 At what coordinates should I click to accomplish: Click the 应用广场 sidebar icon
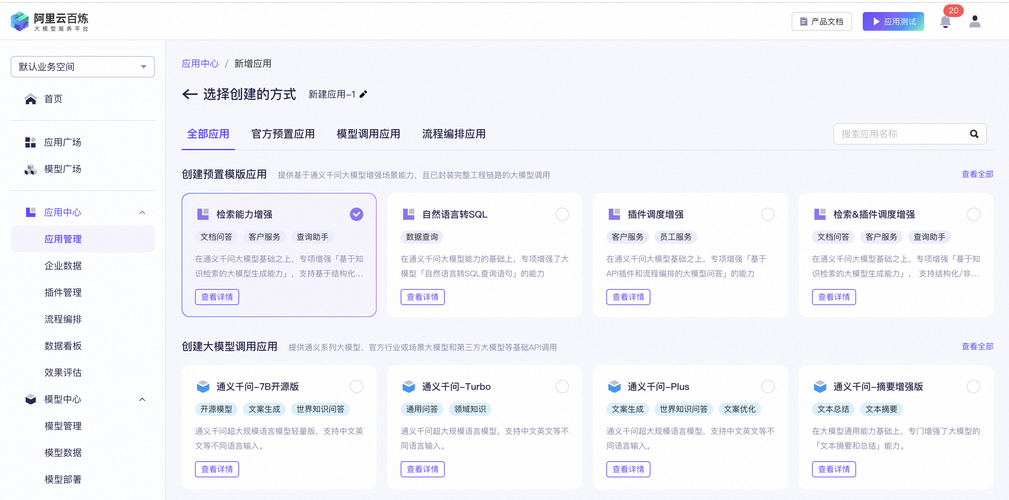(30, 142)
